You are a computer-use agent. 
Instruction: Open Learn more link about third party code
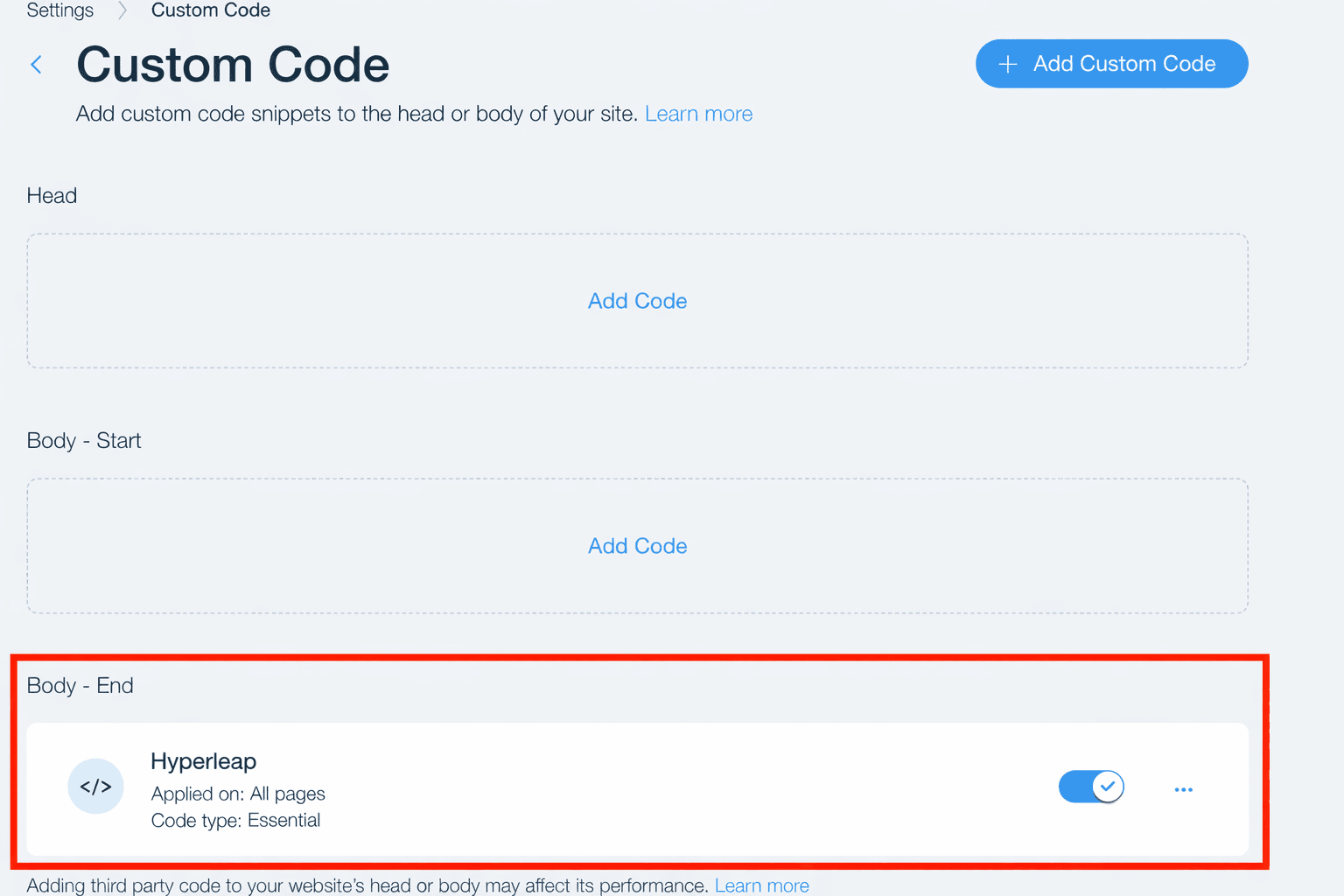click(761, 885)
